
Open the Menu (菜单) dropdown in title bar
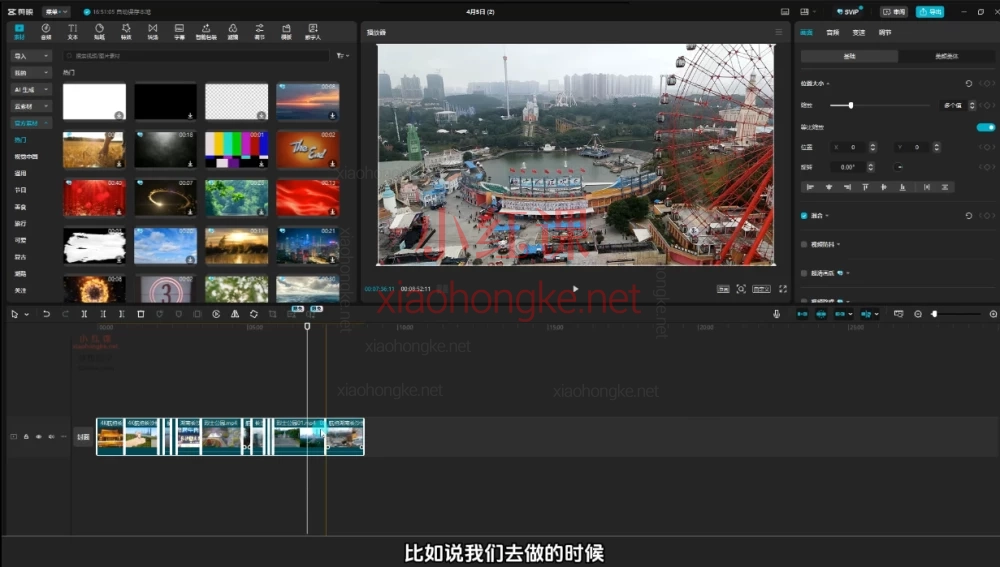(x=56, y=11)
